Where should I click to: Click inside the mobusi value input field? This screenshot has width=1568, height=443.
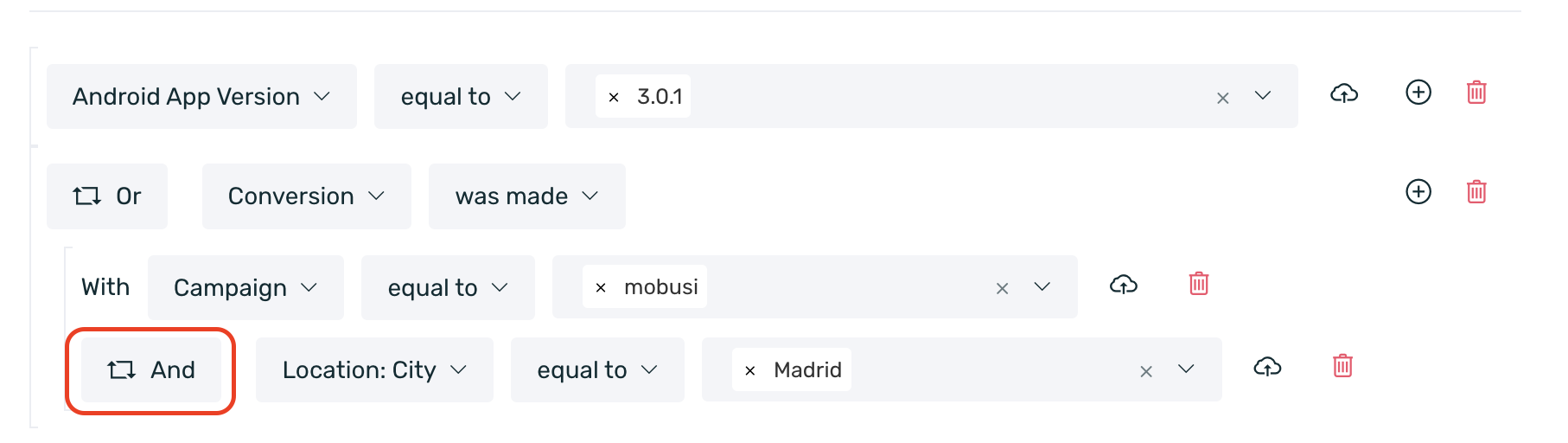pyautogui.click(x=847, y=287)
